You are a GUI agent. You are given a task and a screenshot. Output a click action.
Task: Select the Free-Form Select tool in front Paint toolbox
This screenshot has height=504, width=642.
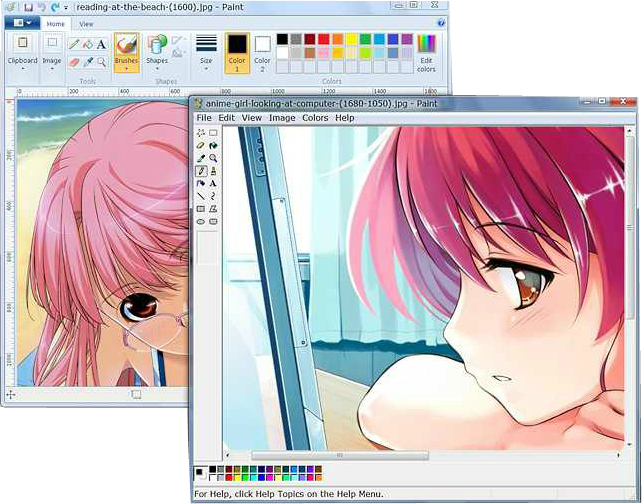pos(201,133)
